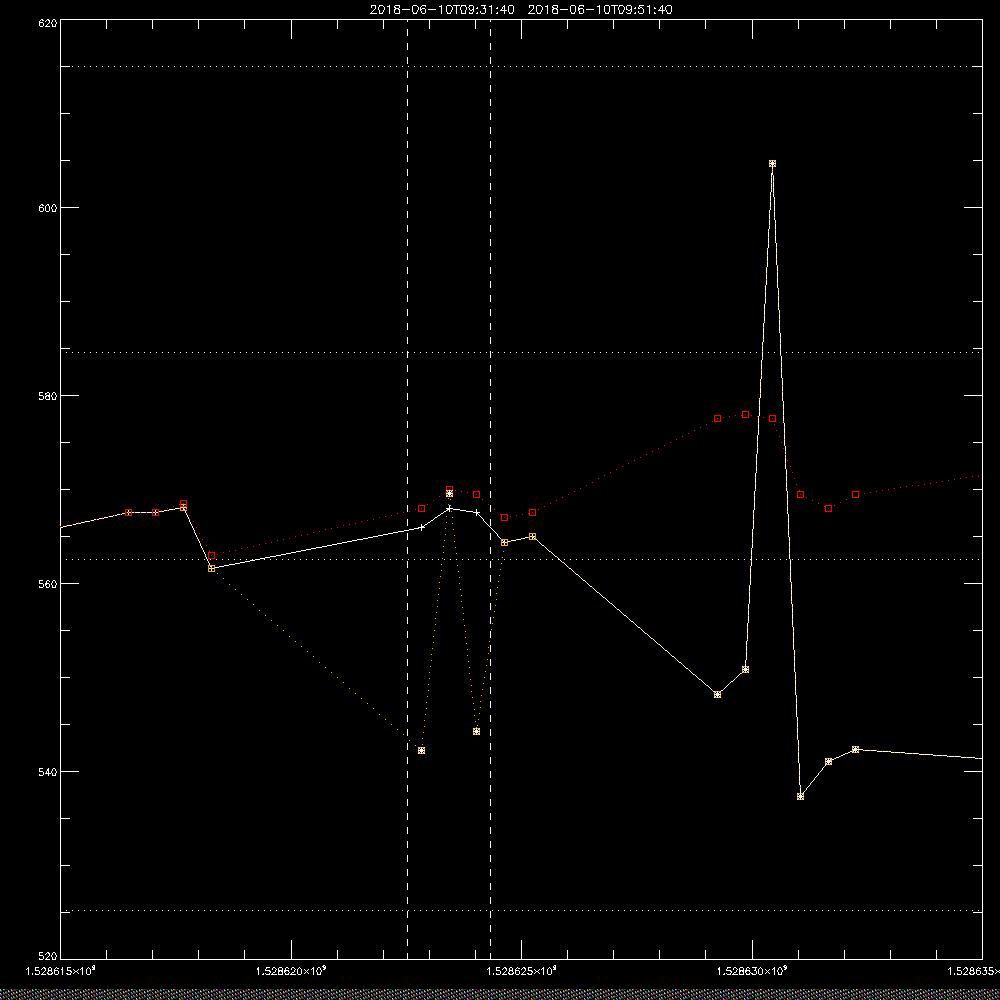Click the y-axis label 600
1000x1000 pixels.
(x=46, y=208)
